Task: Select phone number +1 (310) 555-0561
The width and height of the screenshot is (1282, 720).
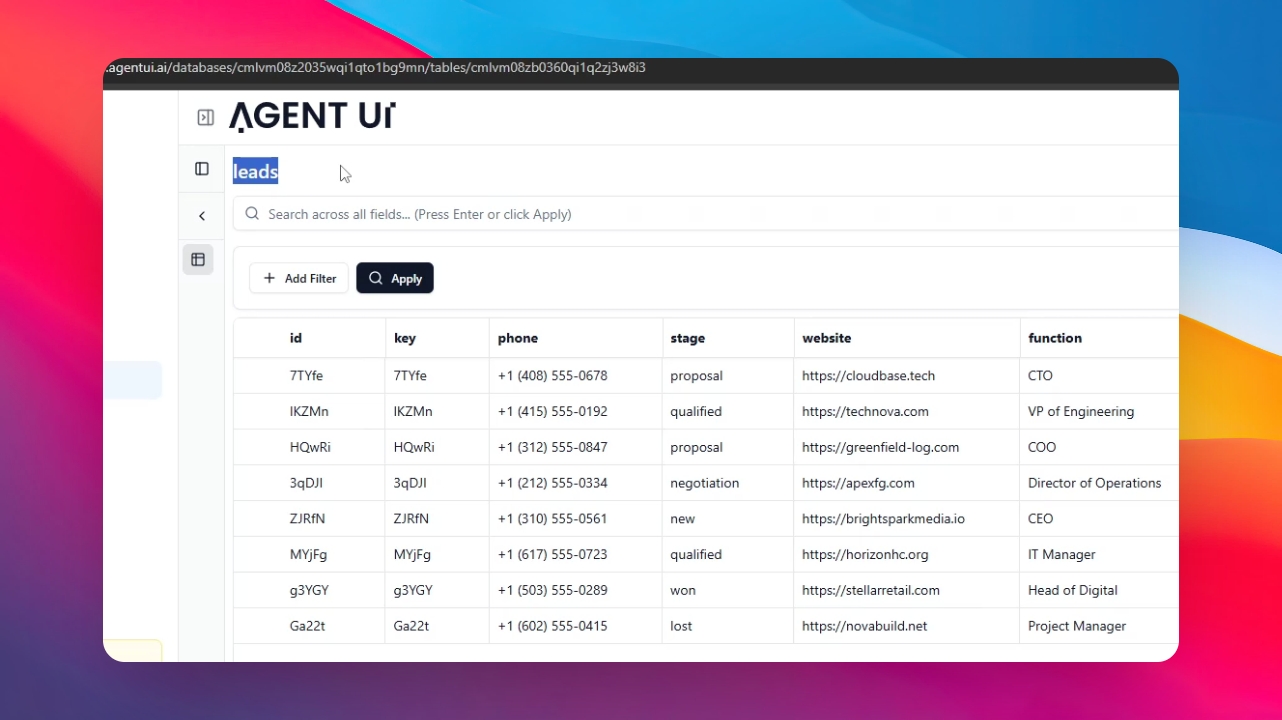Action: click(x=553, y=519)
